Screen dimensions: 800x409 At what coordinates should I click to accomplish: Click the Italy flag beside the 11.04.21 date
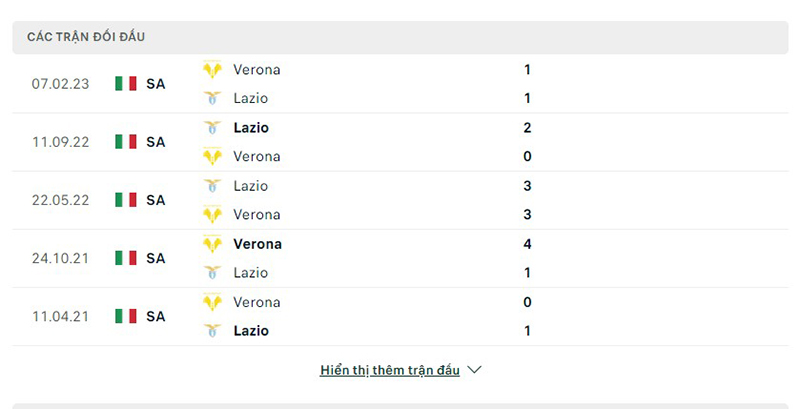pos(126,316)
